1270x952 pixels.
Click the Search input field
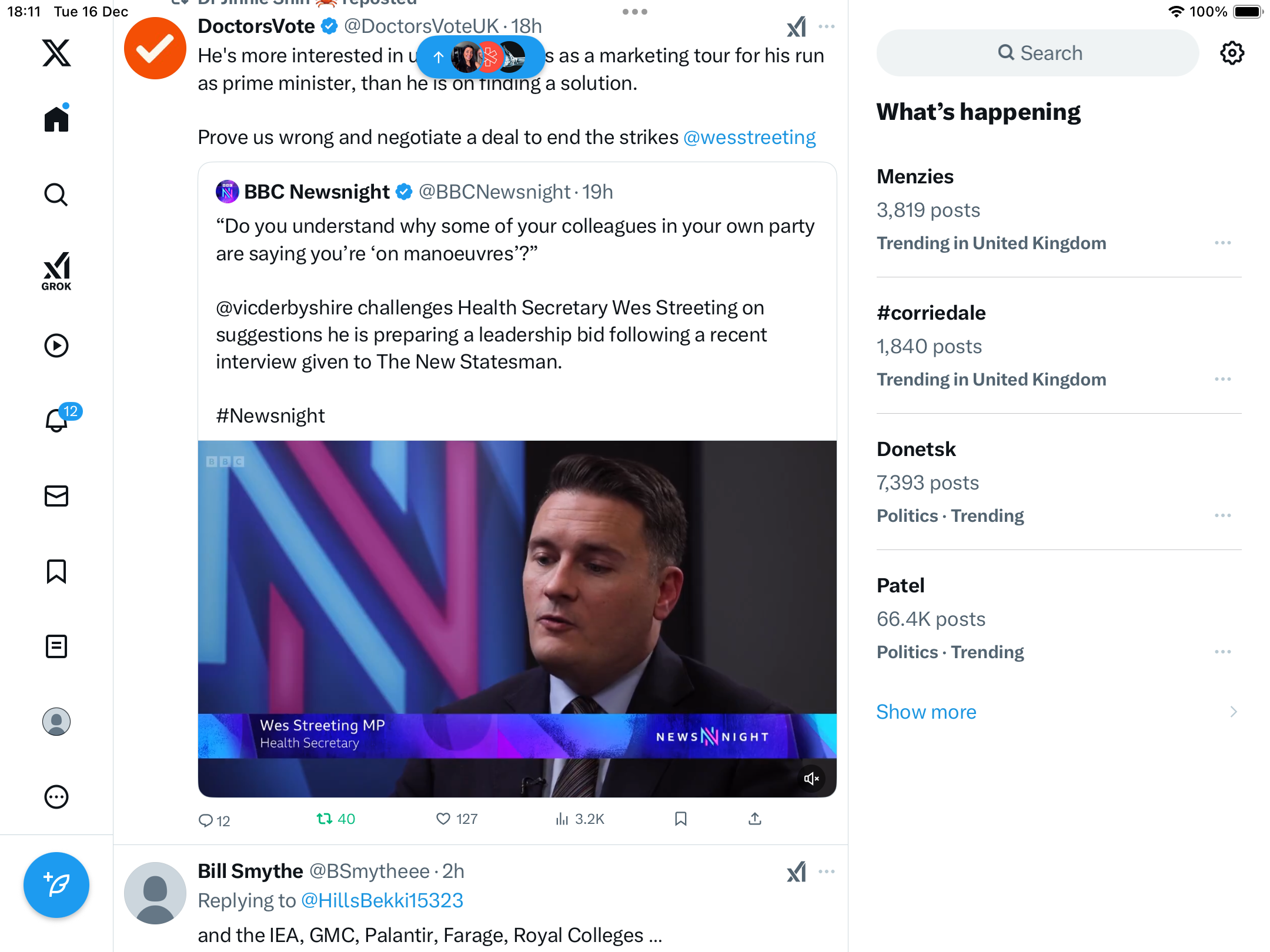[1038, 53]
